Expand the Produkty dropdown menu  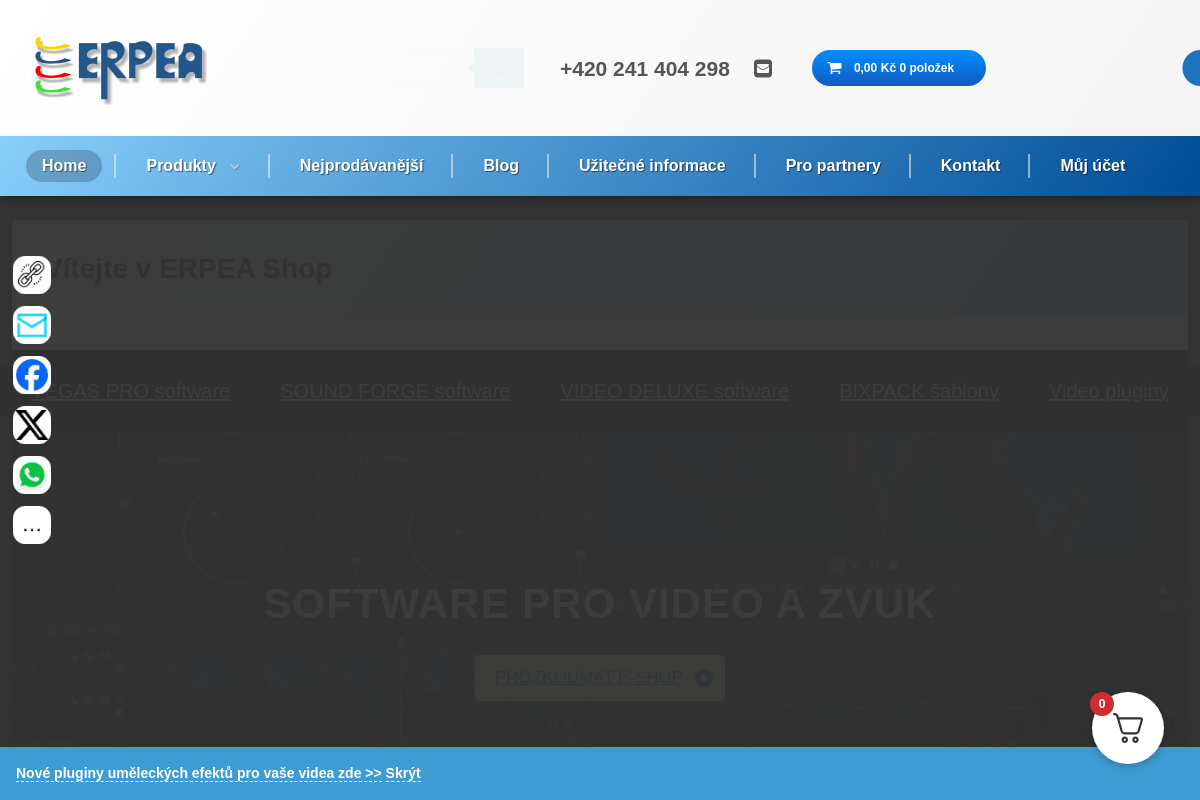pos(192,166)
